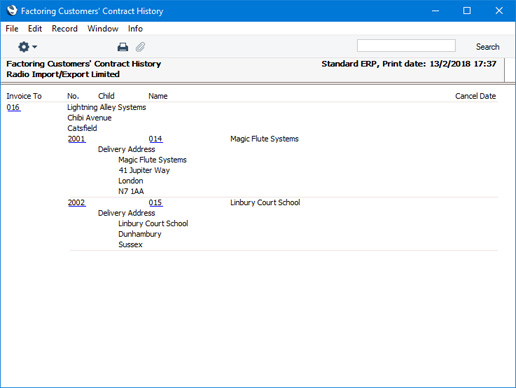This screenshot has width=516, height=388.
Task: Click the Child column header
Action: (x=106, y=96)
